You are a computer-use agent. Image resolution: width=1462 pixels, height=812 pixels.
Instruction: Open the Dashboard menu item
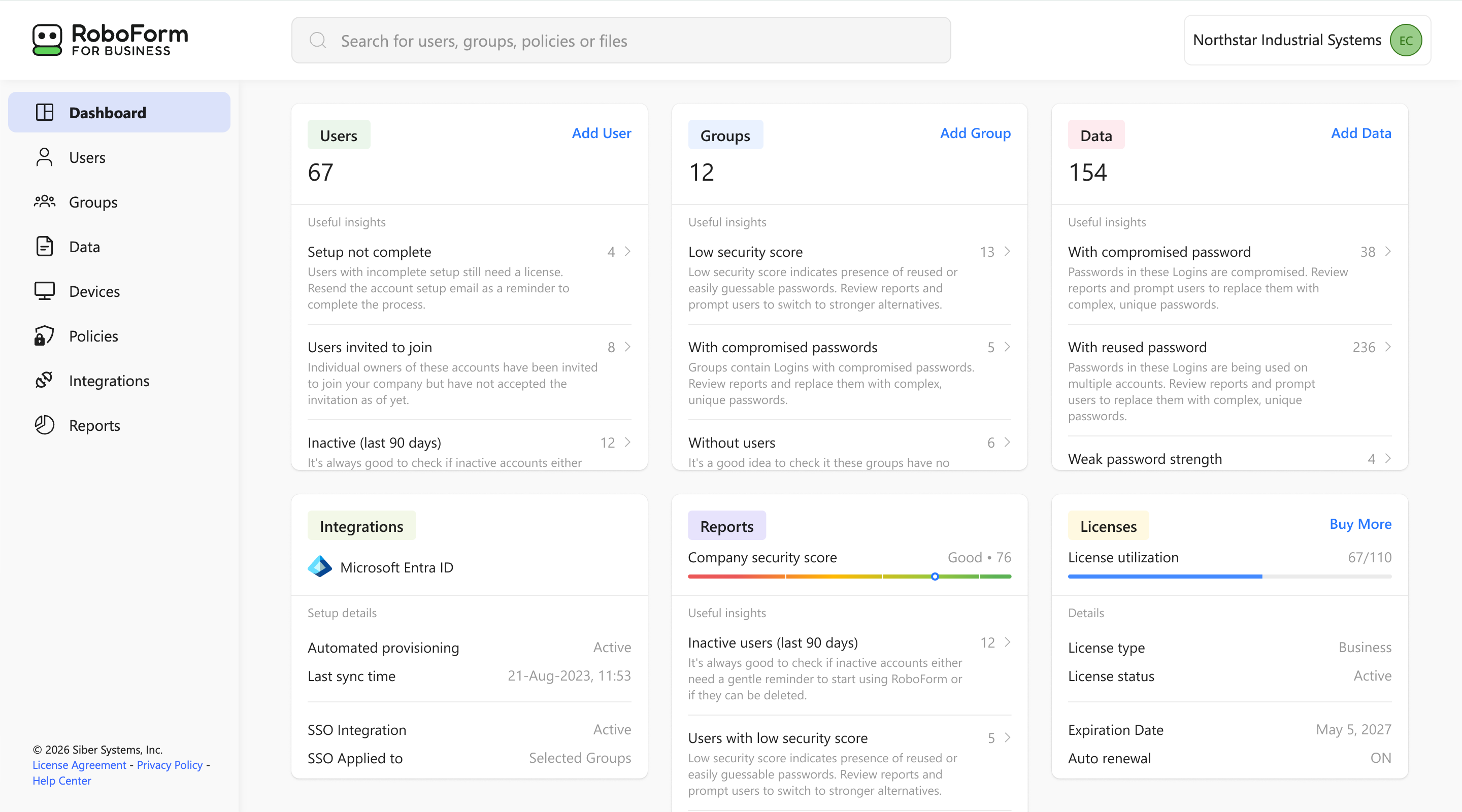[x=119, y=112]
